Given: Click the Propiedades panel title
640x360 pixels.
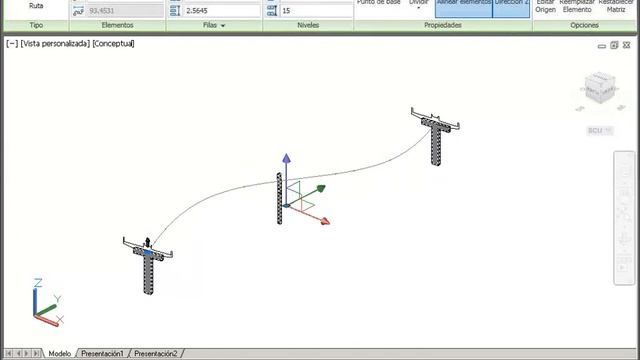Looking at the screenshot, I should tap(442, 25).
